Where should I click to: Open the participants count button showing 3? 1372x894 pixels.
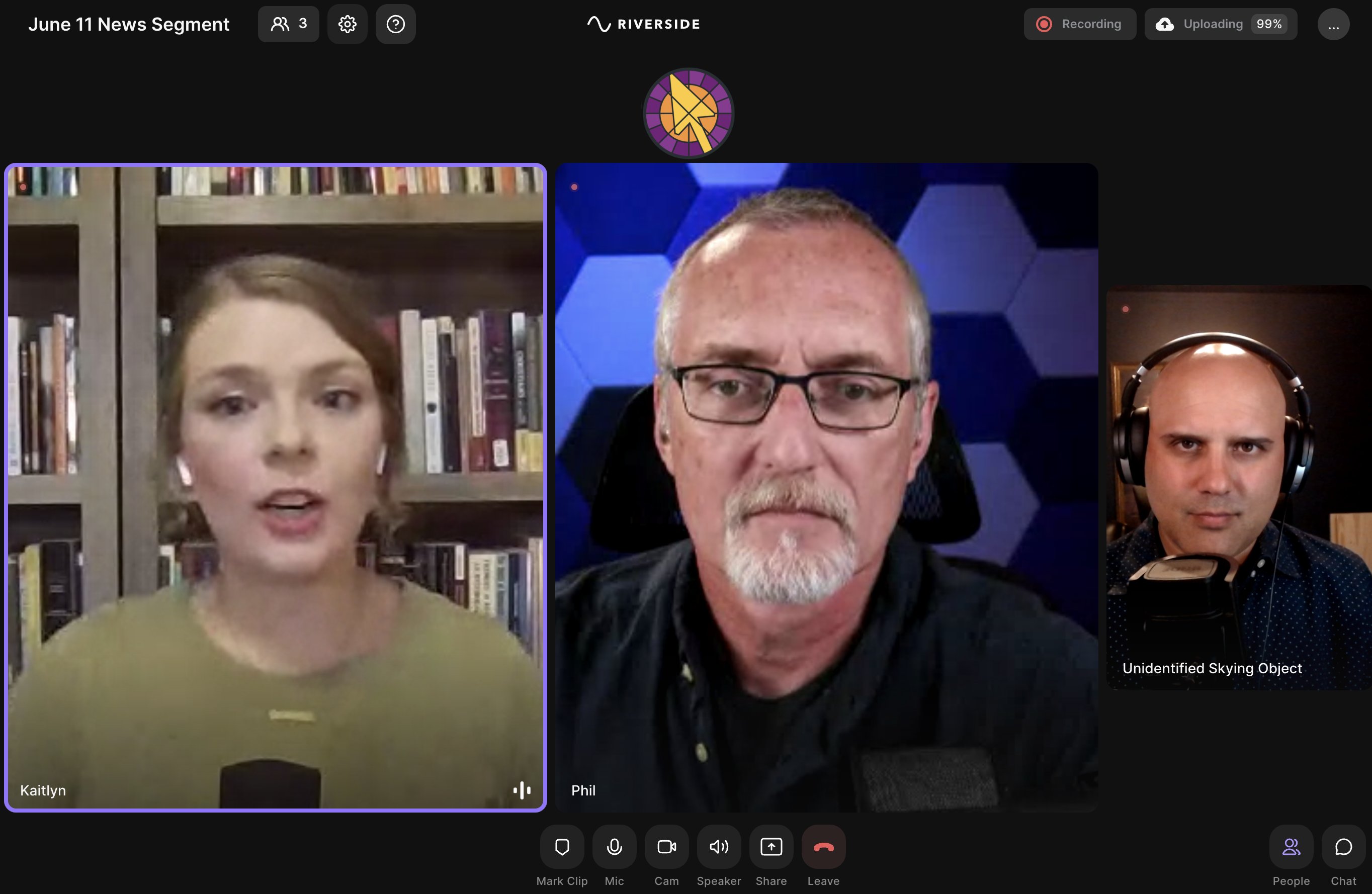click(x=288, y=24)
